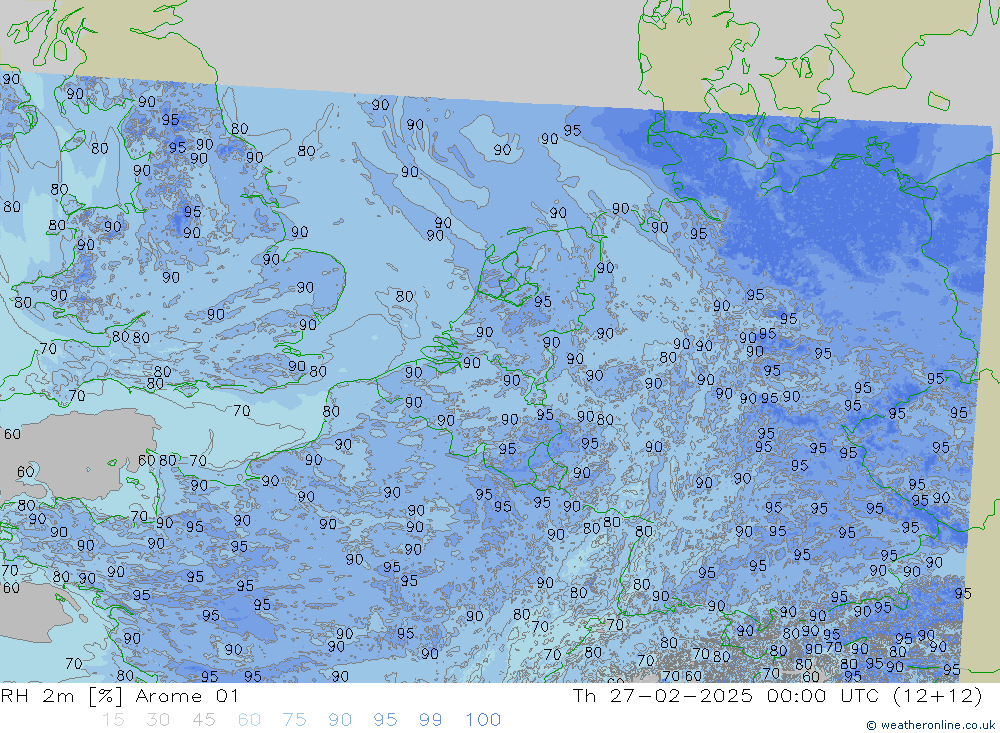The width and height of the screenshot is (1000, 733).
Task: Click the legend value 75
Action: [294, 720]
